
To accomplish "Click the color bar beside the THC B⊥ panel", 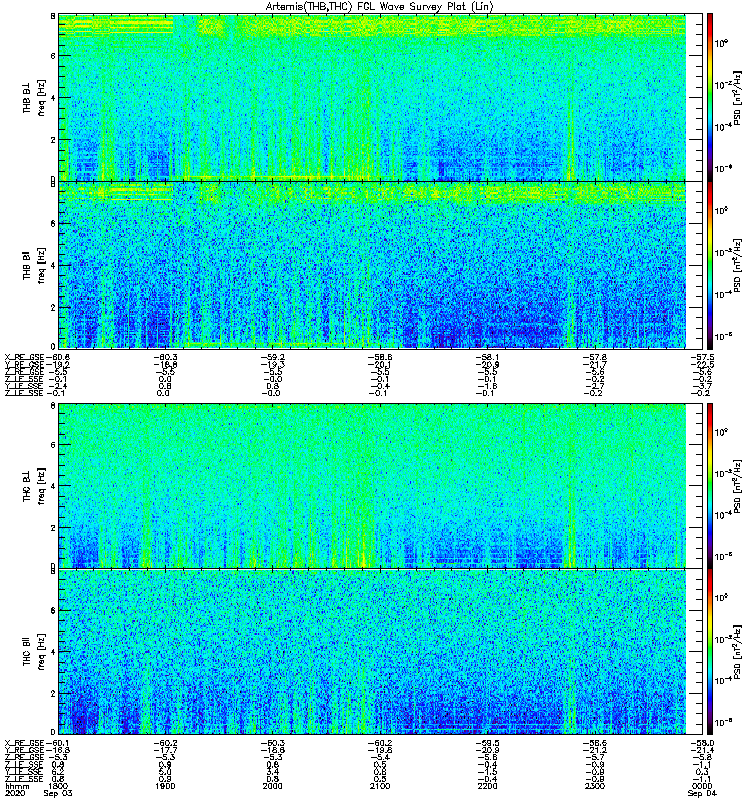I will pos(710,486).
